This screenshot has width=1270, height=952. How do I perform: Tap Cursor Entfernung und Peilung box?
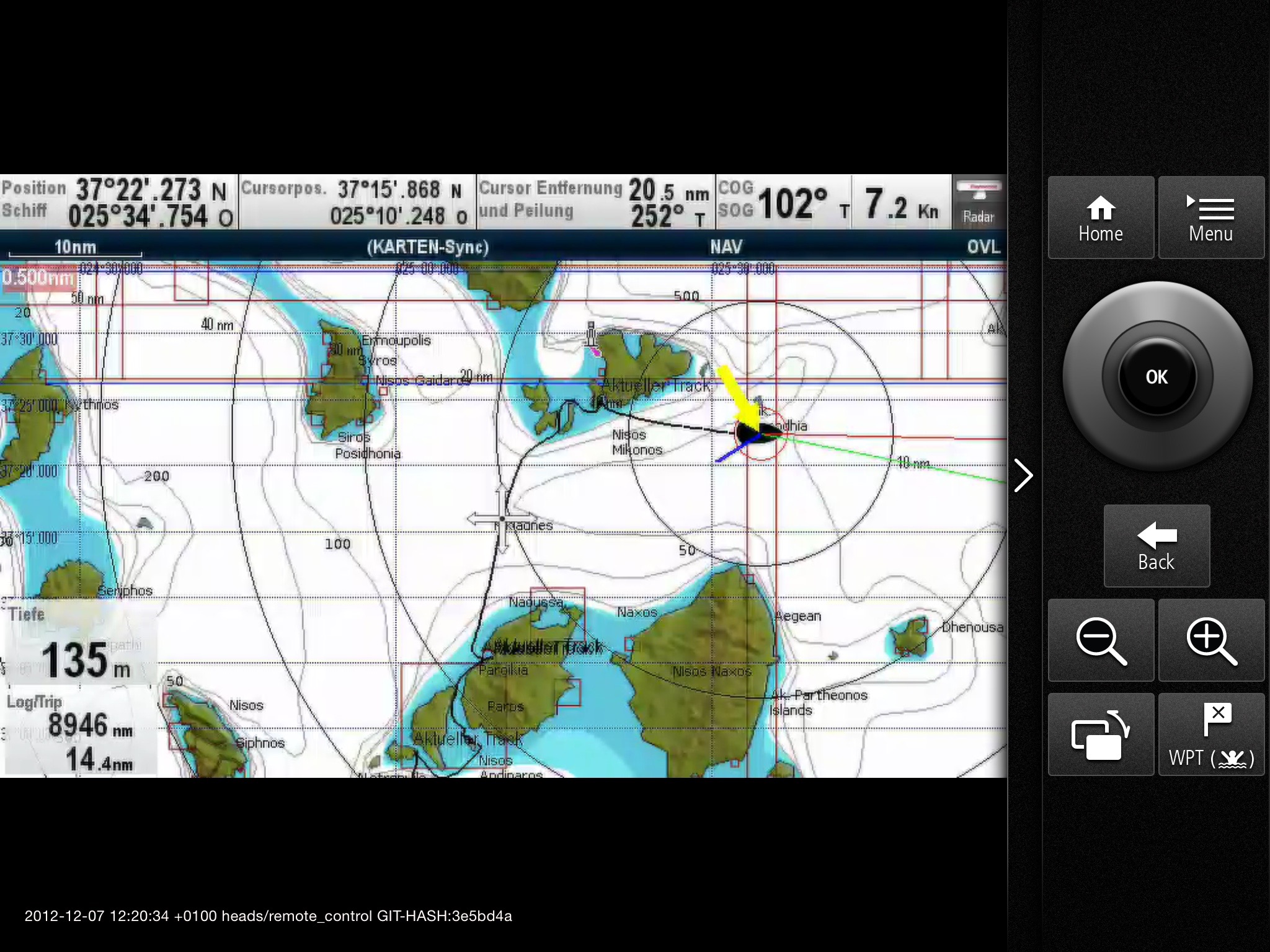coord(595,202)
